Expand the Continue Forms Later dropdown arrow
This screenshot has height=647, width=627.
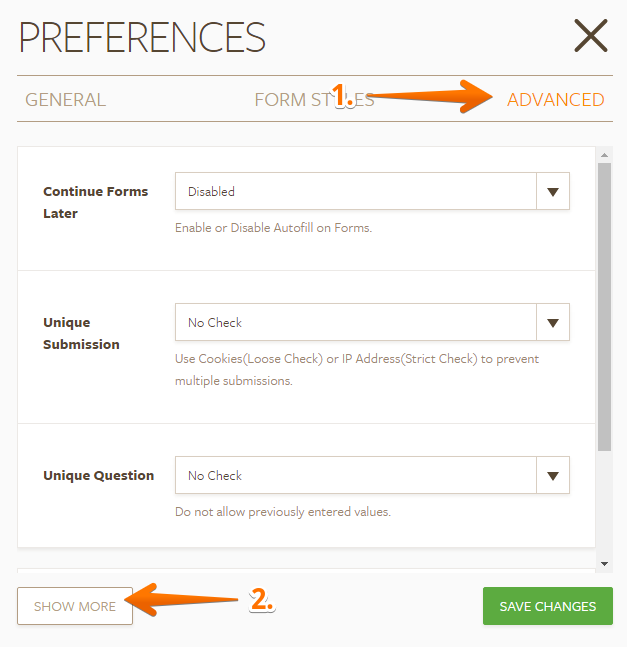[x=553, y=192]
